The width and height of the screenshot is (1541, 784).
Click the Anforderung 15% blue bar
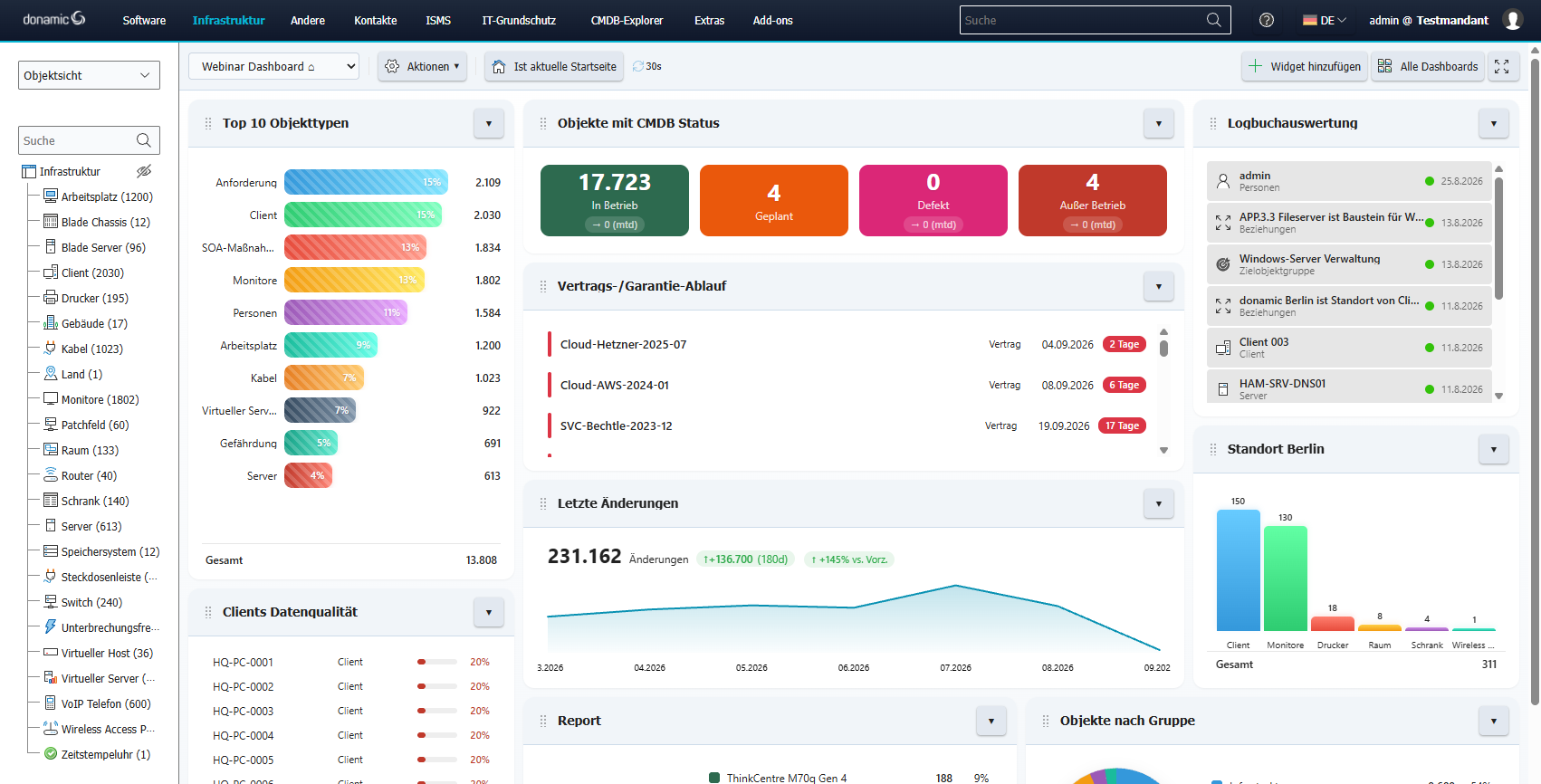(x=366, y=182)
